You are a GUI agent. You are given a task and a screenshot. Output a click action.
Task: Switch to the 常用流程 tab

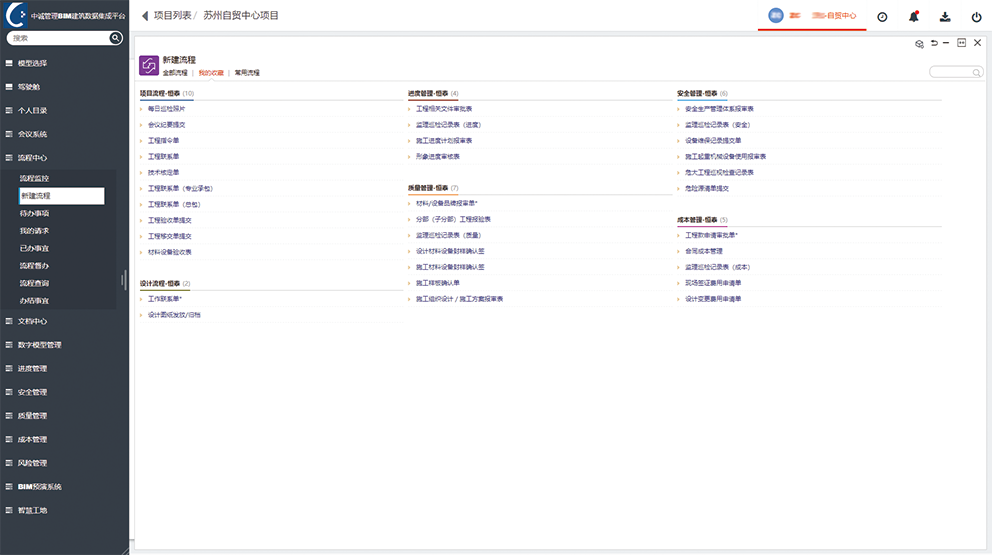coord(247,73)
